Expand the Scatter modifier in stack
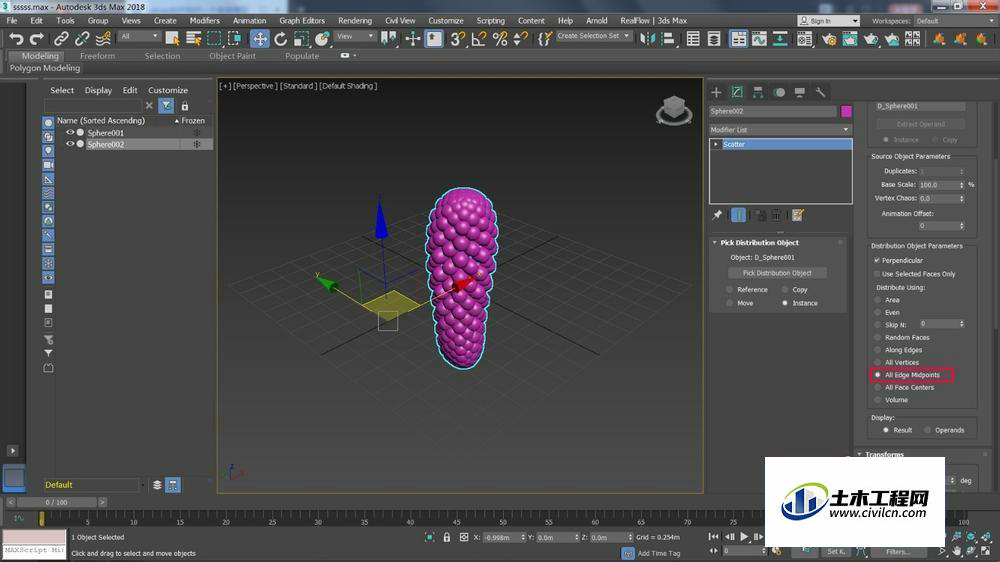Viewport: 1000px width, 562px height. (716, 144)
